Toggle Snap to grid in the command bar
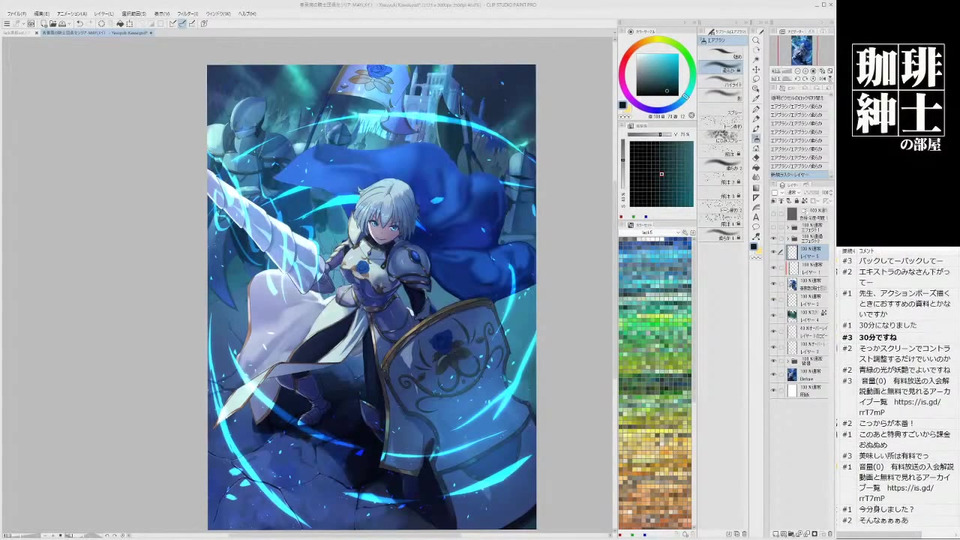 point(192,24)
